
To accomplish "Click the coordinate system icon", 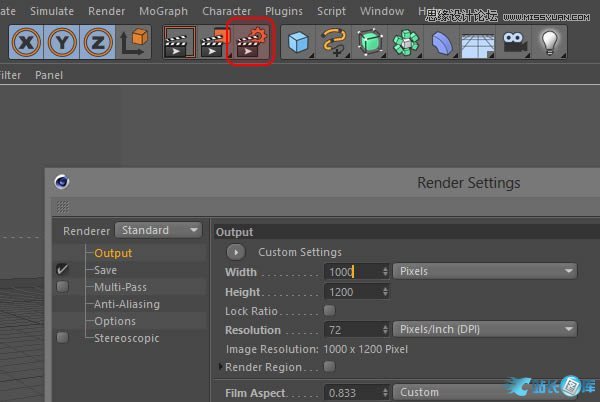I will [135, 41].
